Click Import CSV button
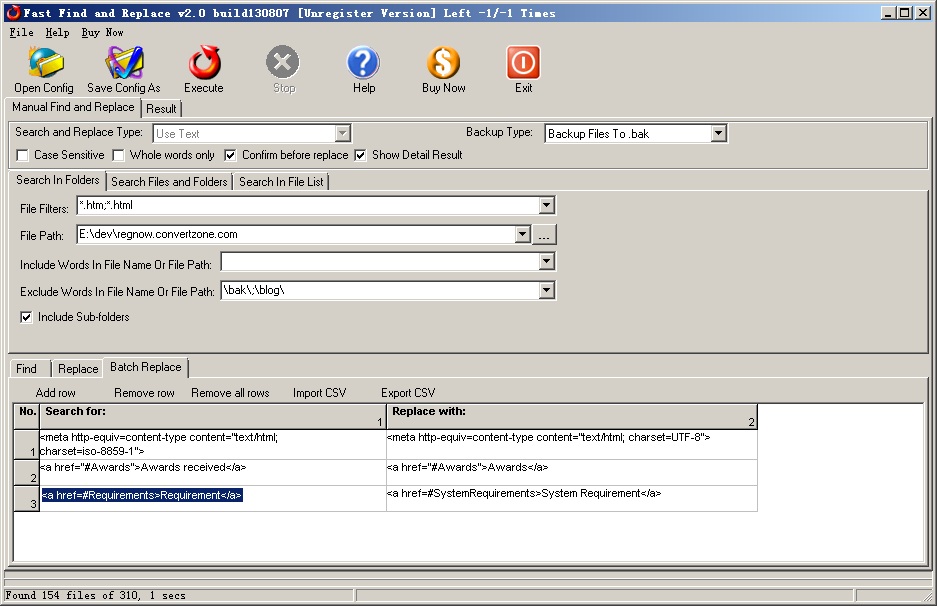This screenshot has width=937, height=606. pos(319,393)
